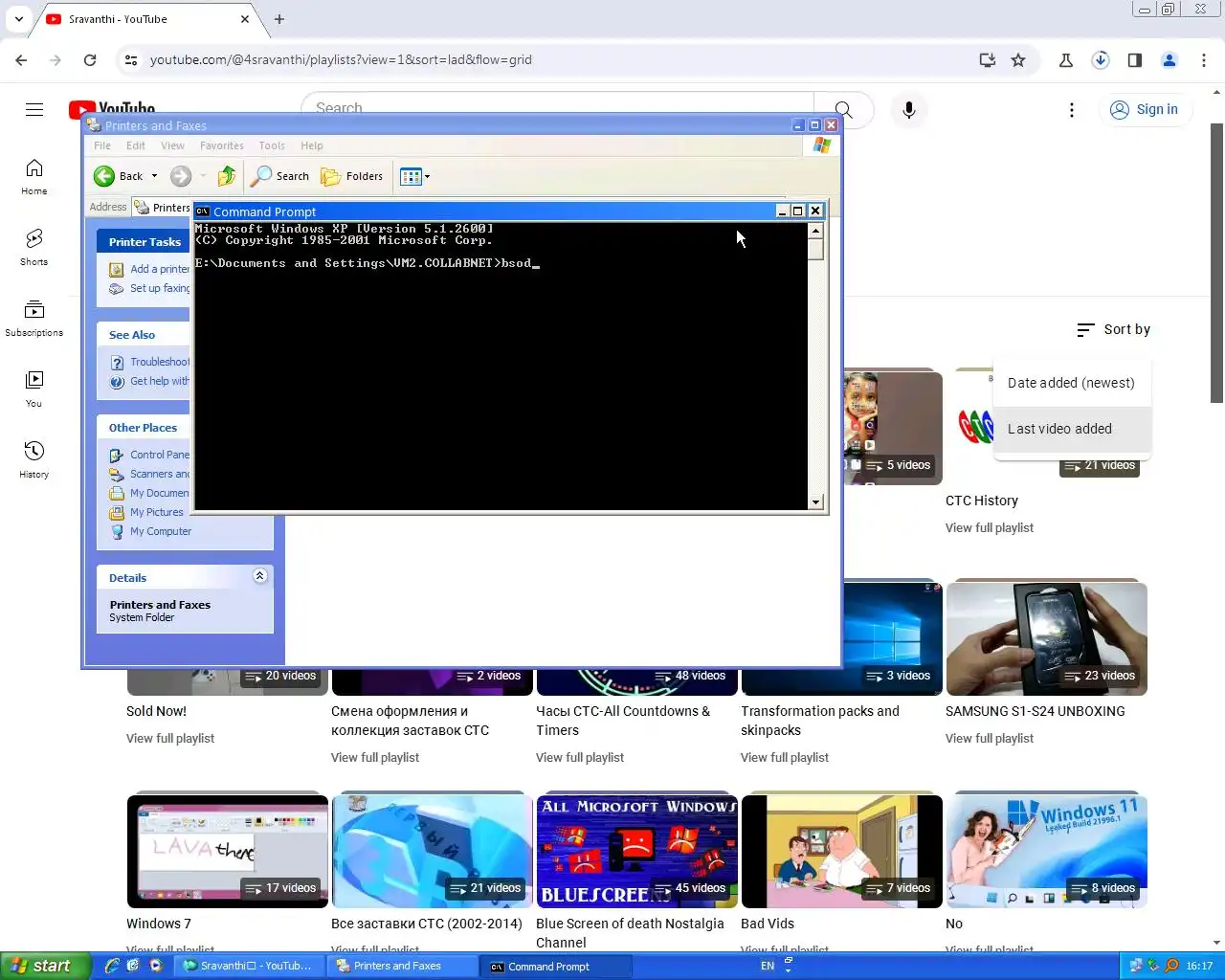Collapse the Details panel chevron
The image size is (1225, 980).
pos(259,576)
